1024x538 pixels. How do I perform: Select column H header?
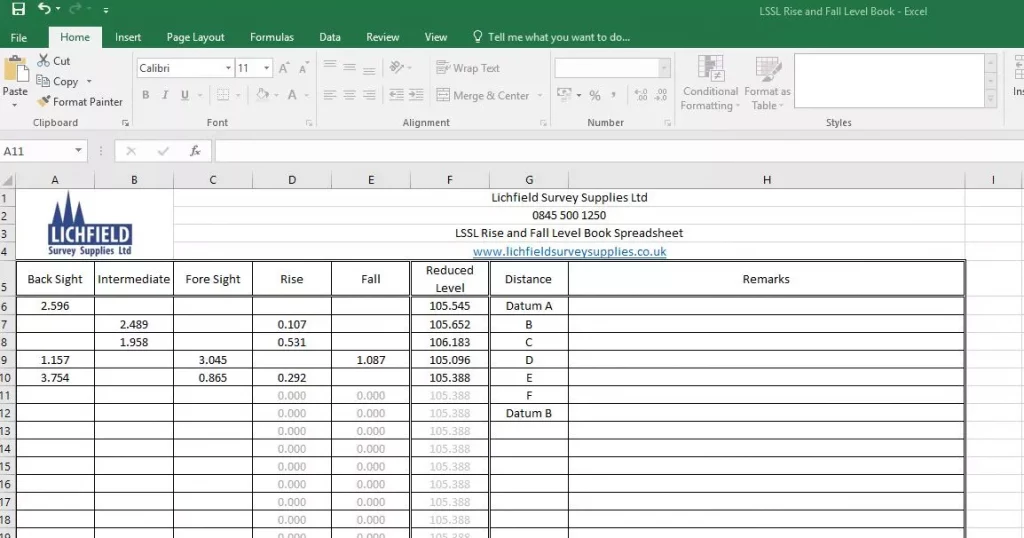[x=767, y=180]
